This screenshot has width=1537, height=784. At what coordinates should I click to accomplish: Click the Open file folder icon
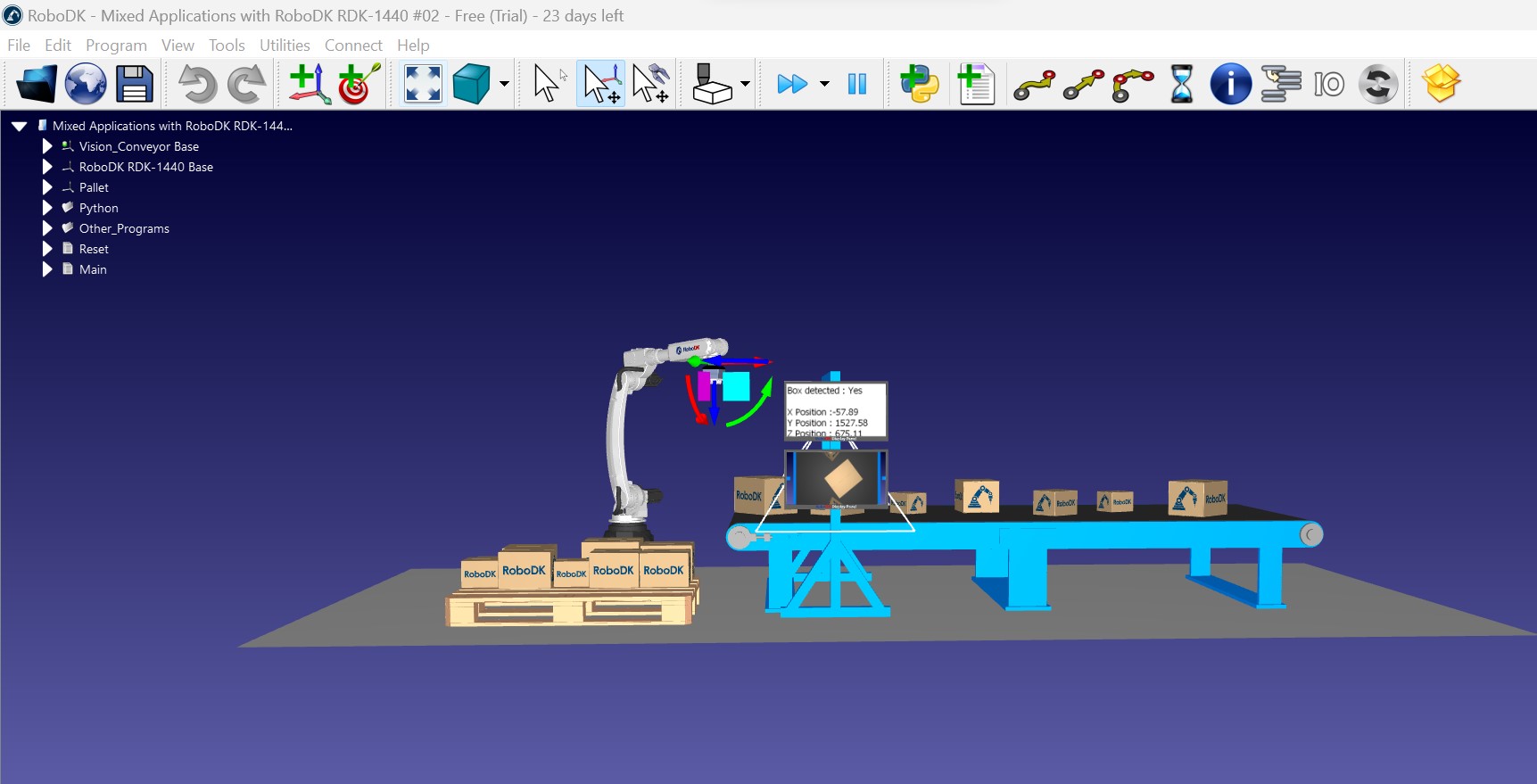pyautogui.click(x=36, y=85)
